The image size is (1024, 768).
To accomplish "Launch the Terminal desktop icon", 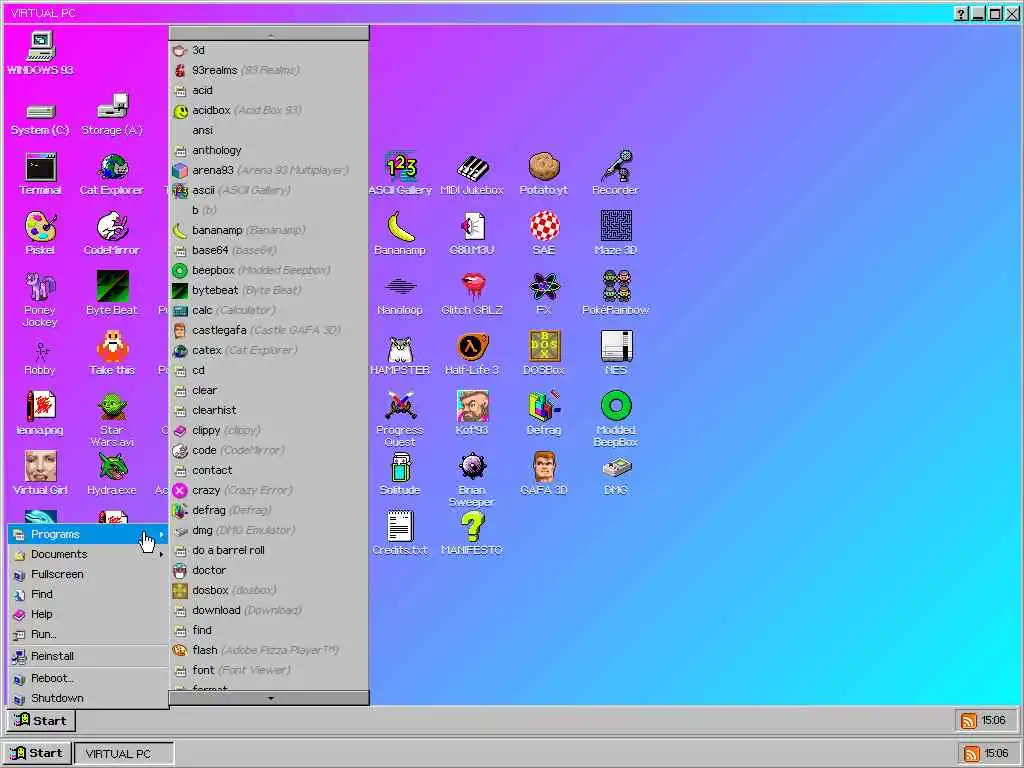I will tap(40, 174).
